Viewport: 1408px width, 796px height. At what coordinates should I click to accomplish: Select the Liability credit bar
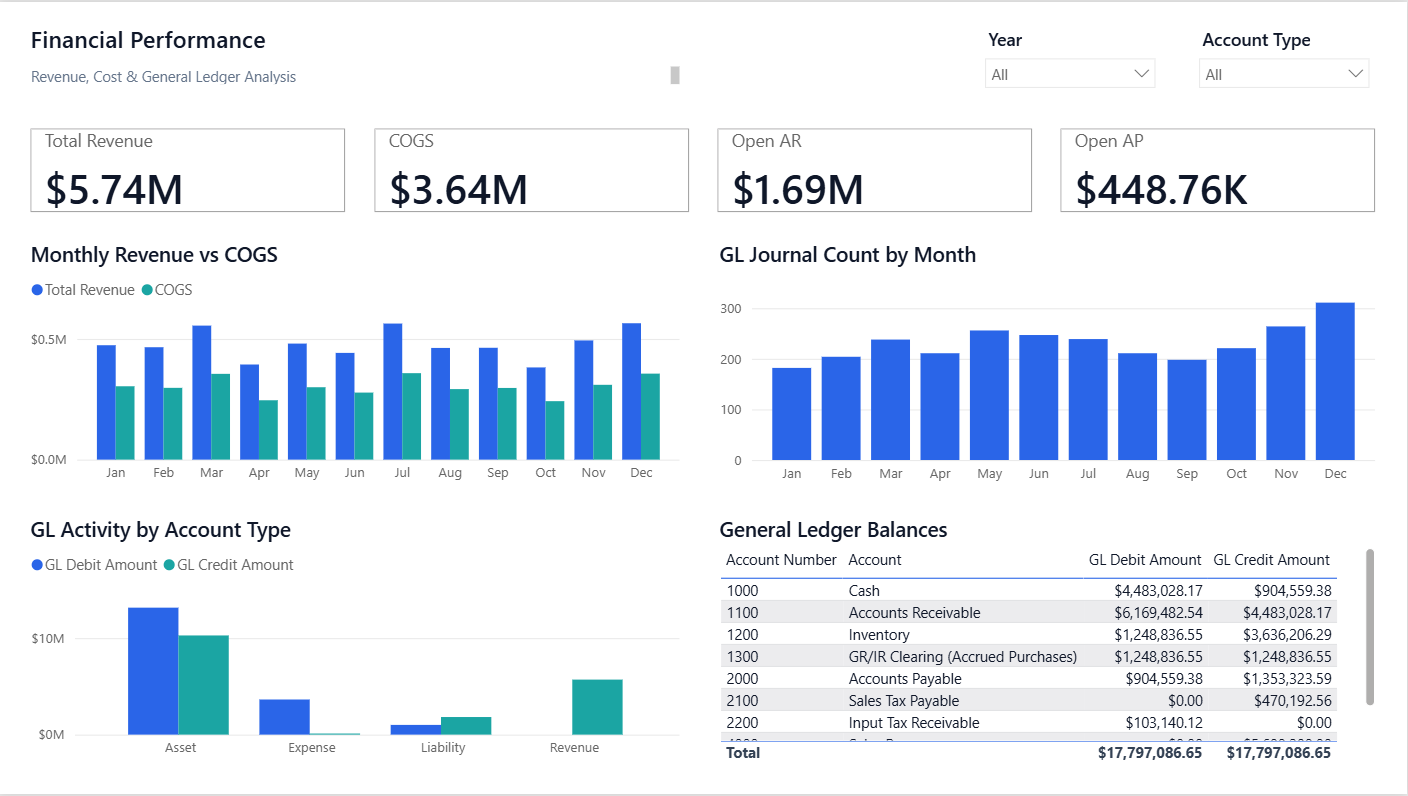coord(466,726)
